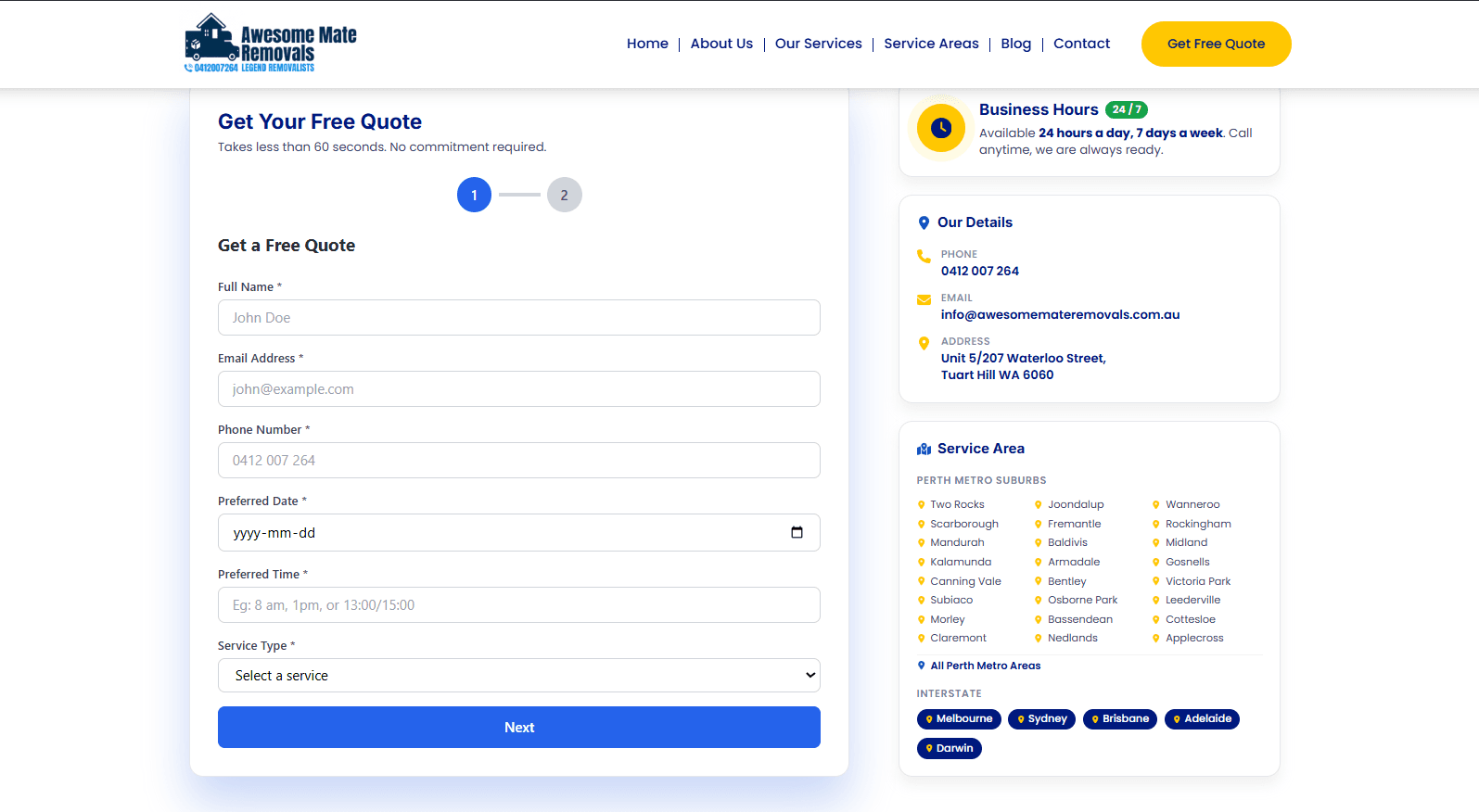Select Nedlands suburb

(1072, 638)
